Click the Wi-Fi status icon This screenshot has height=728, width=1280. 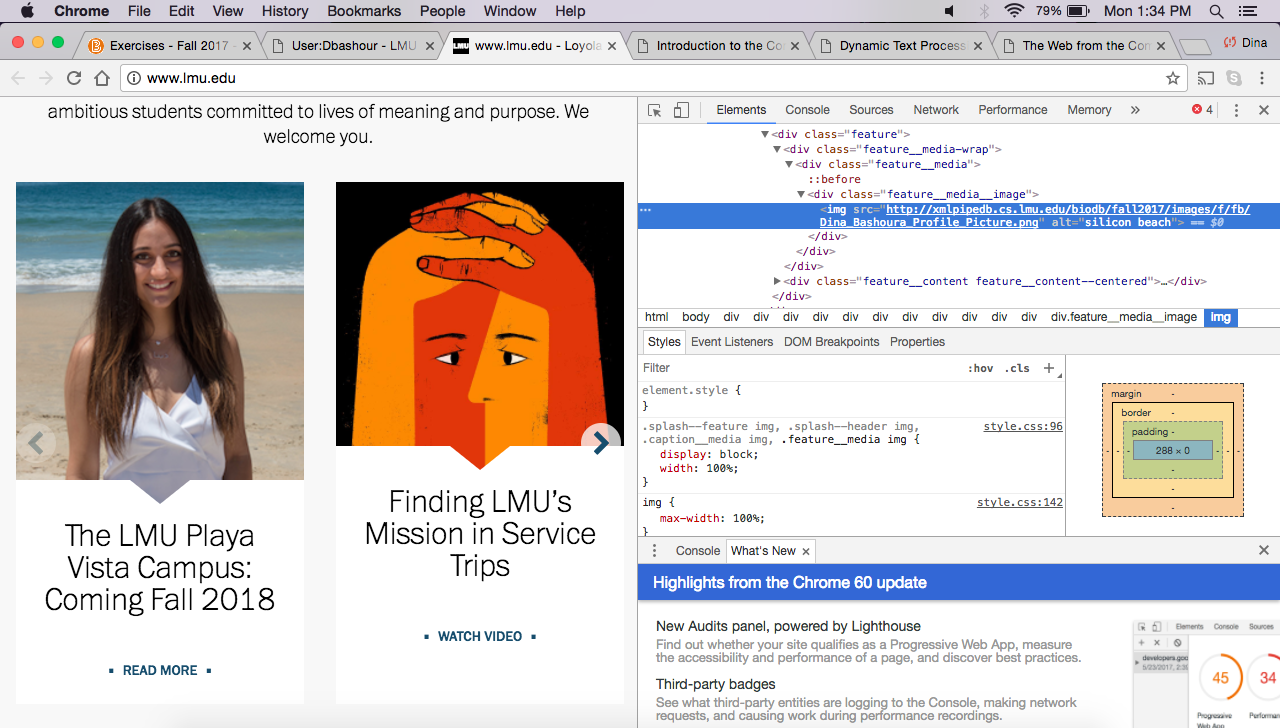click(1015, 11)
